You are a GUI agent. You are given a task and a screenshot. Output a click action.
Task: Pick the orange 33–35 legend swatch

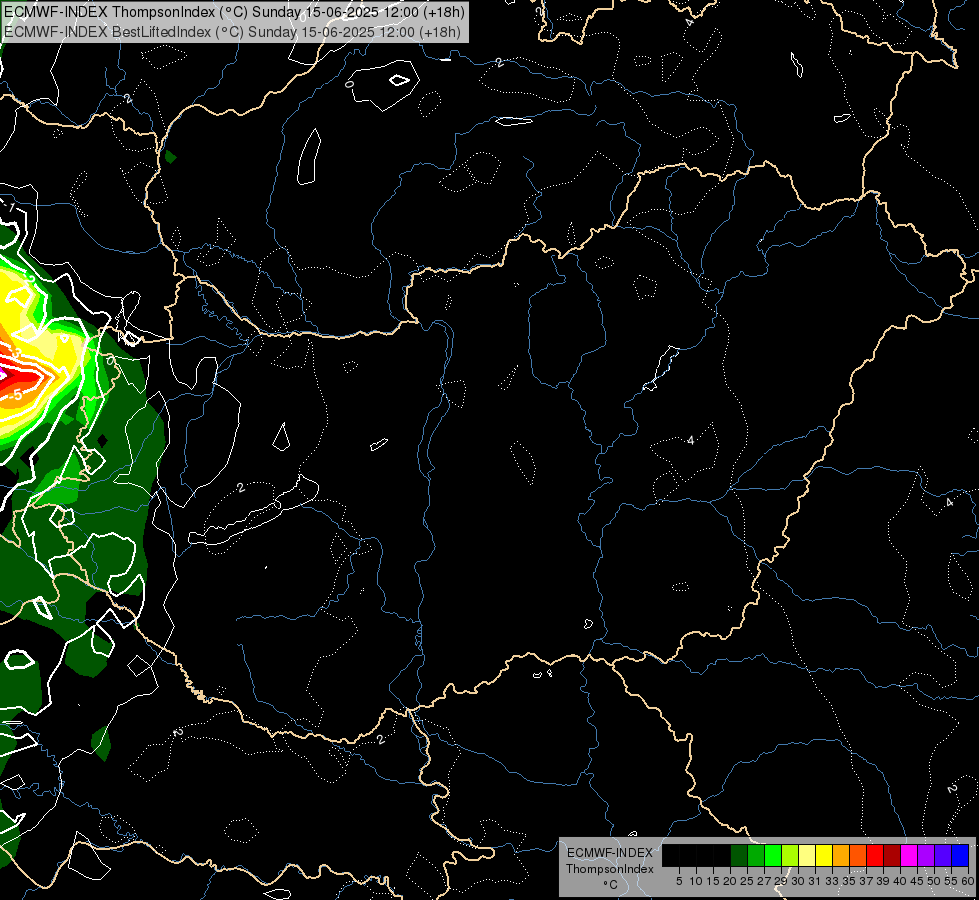pos(841,855)
